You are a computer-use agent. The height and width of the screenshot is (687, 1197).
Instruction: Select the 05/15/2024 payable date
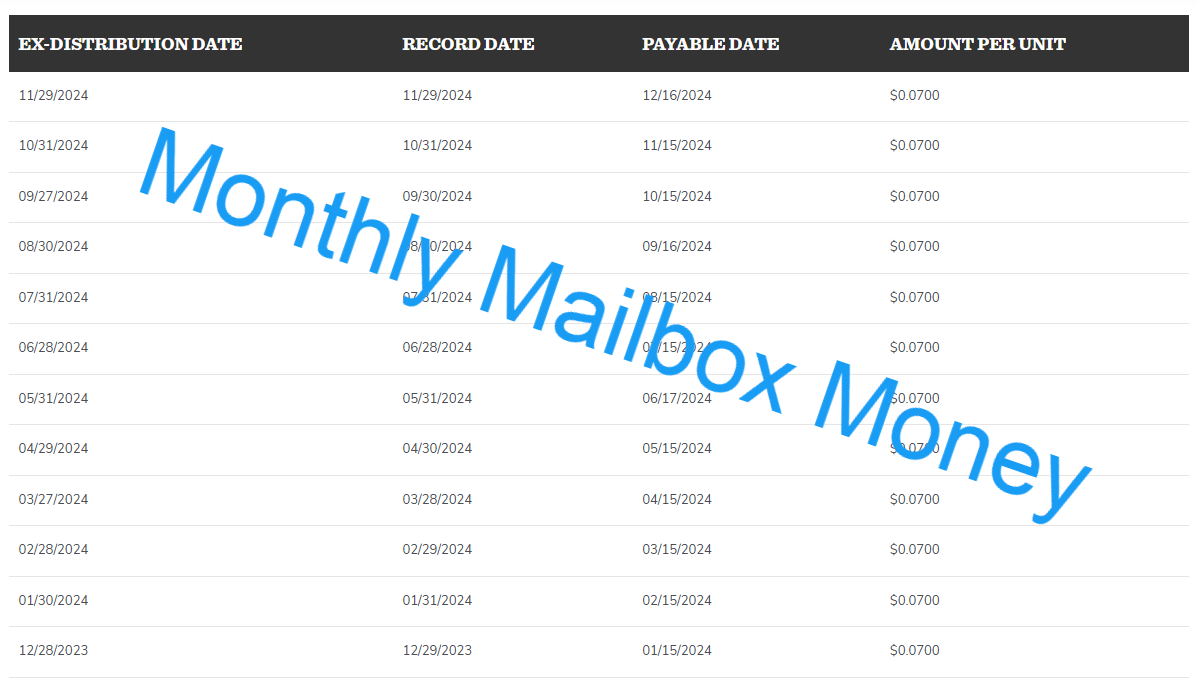click(677, 448)
